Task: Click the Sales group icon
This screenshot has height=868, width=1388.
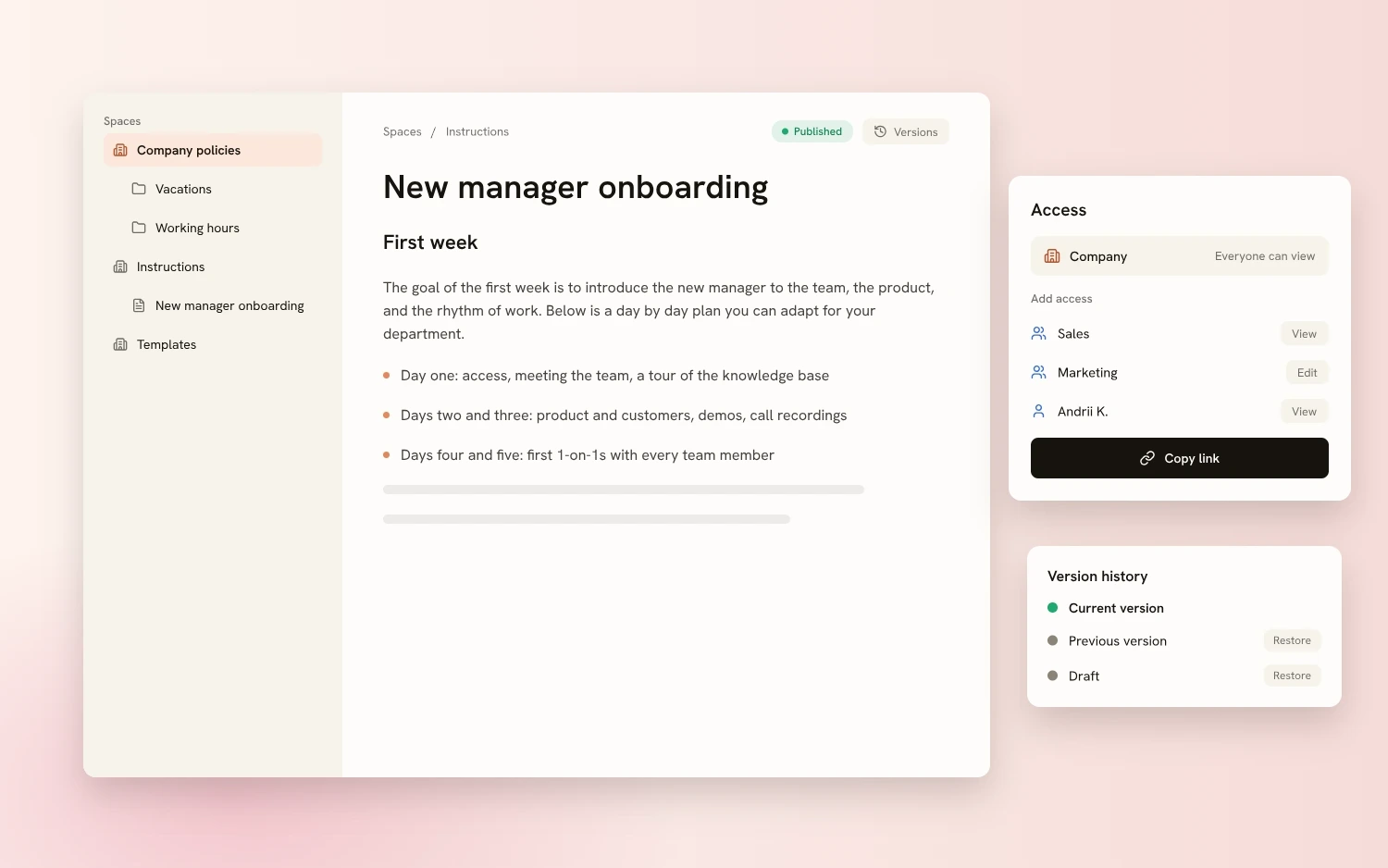Action: tap(1039, 333)
